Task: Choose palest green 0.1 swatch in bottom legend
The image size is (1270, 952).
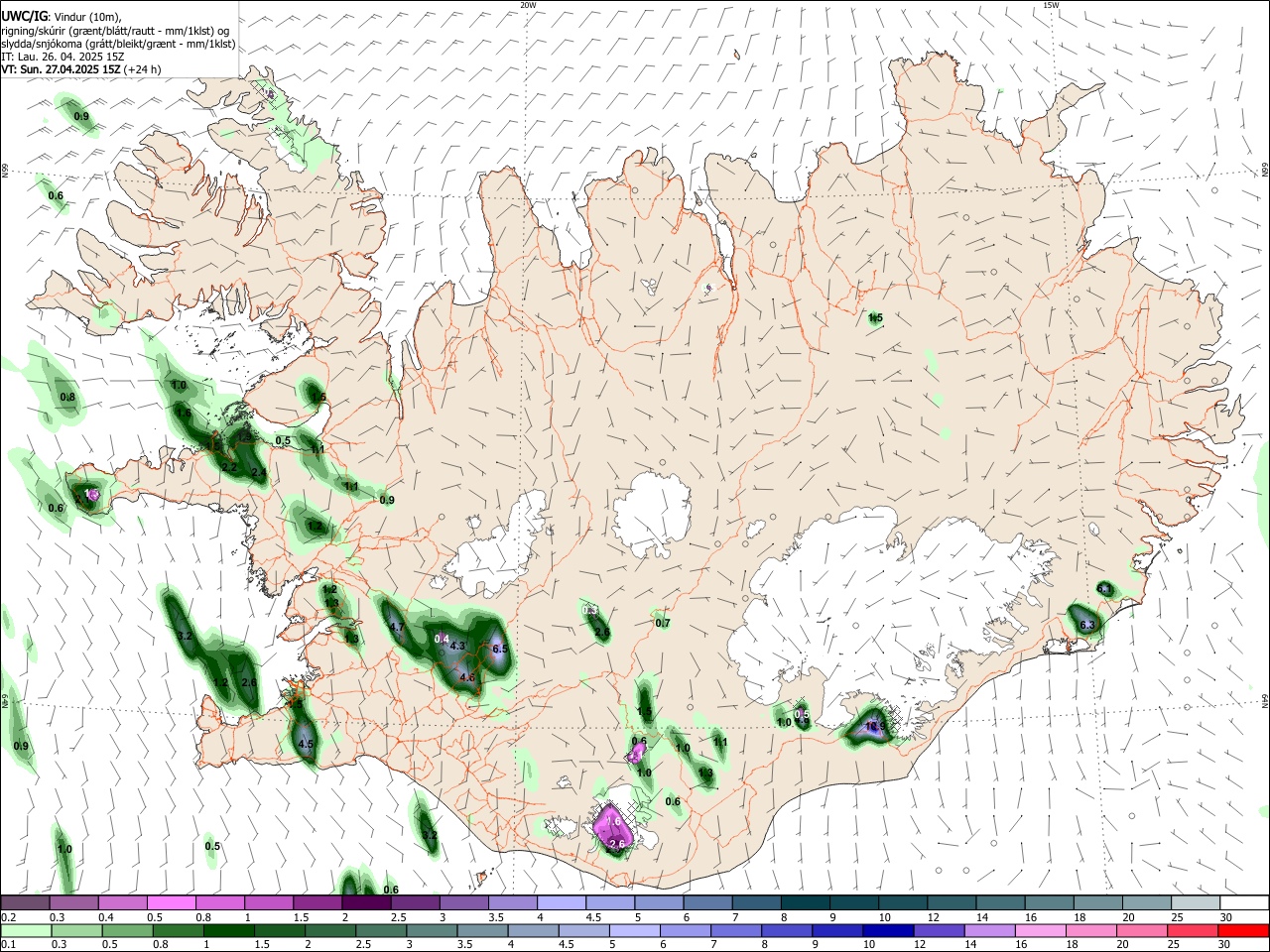Action: point(25,930)
